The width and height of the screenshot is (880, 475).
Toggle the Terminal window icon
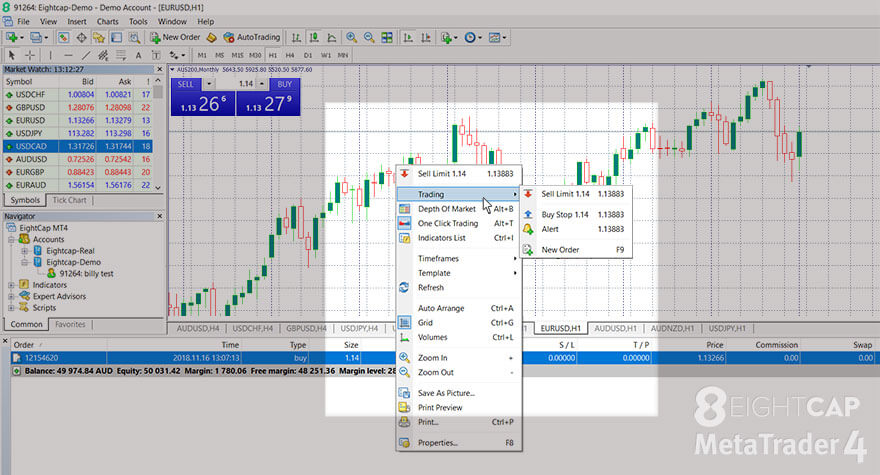pyautogui.click(x=116, y=38)
